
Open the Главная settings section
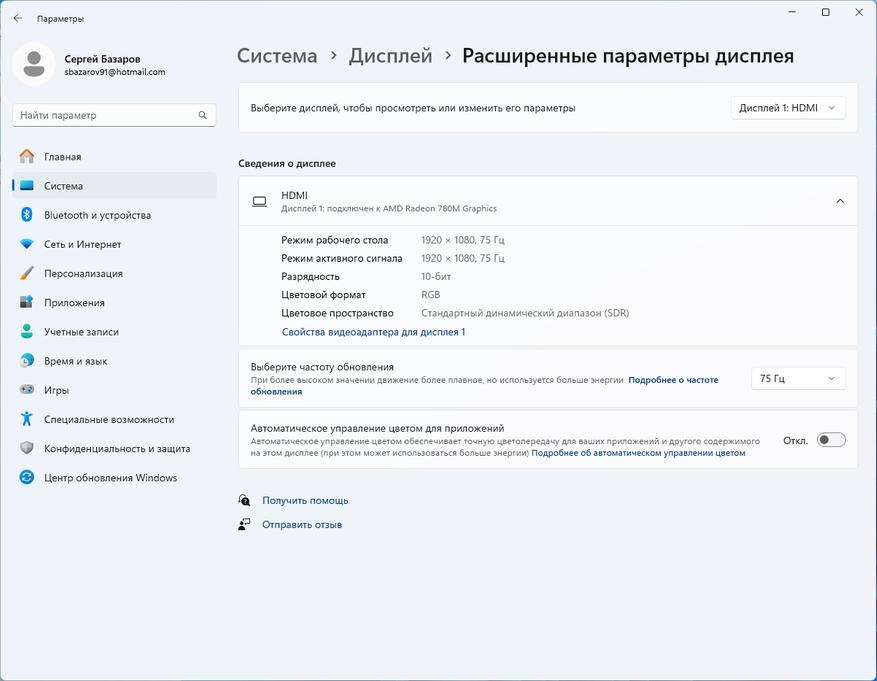[x=114, y=157]
